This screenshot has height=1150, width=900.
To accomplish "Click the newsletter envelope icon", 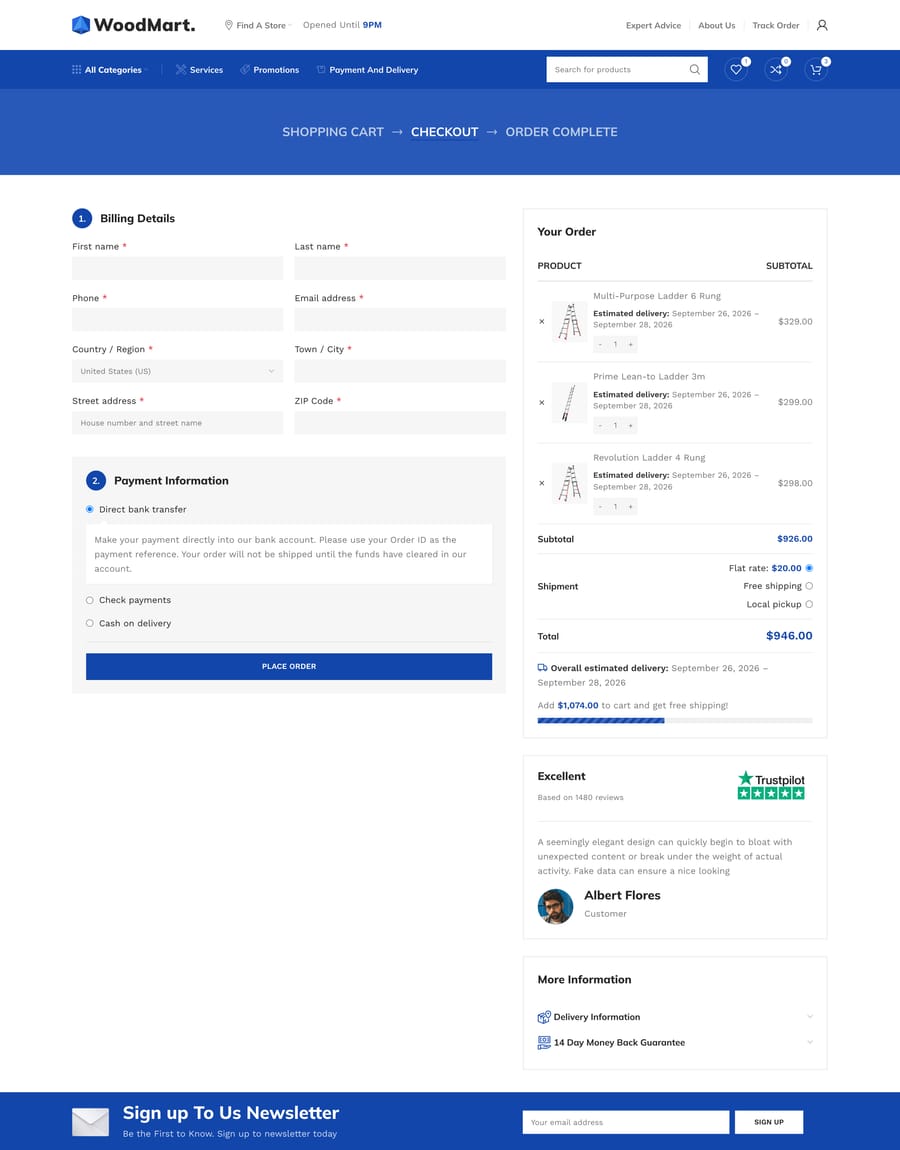I will tap(90, 1121).
